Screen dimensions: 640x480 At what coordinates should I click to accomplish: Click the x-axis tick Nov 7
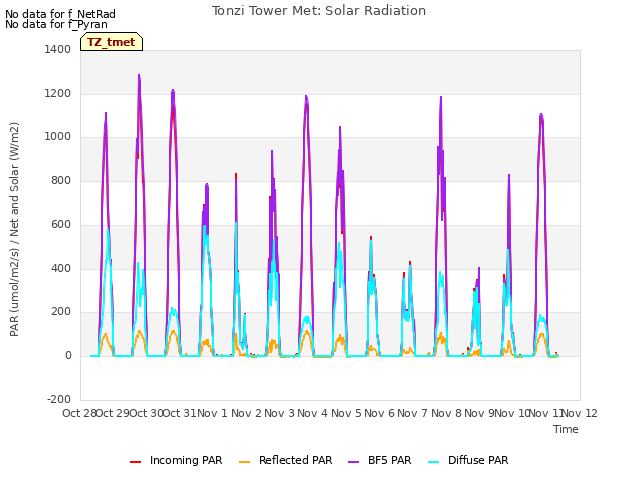[x=413, y=413]
